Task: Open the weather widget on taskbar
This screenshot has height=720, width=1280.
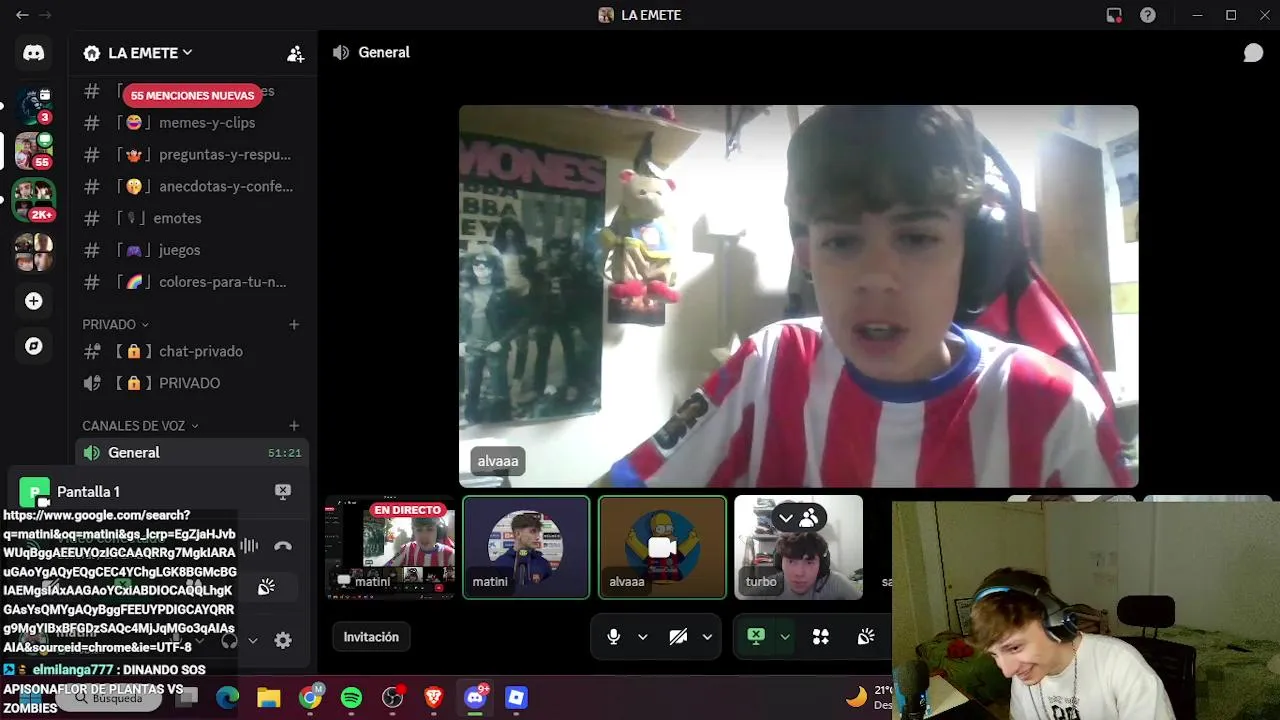Action: (x=868, y=696)
